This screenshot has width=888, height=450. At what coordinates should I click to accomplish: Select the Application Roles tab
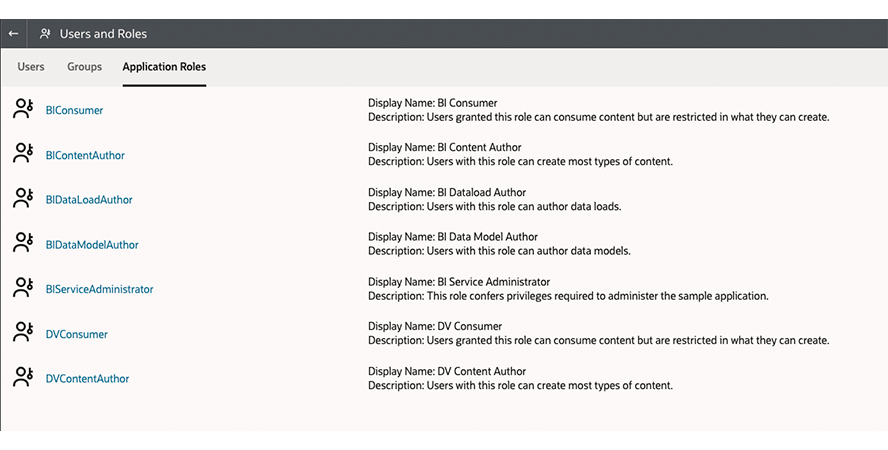164,67
